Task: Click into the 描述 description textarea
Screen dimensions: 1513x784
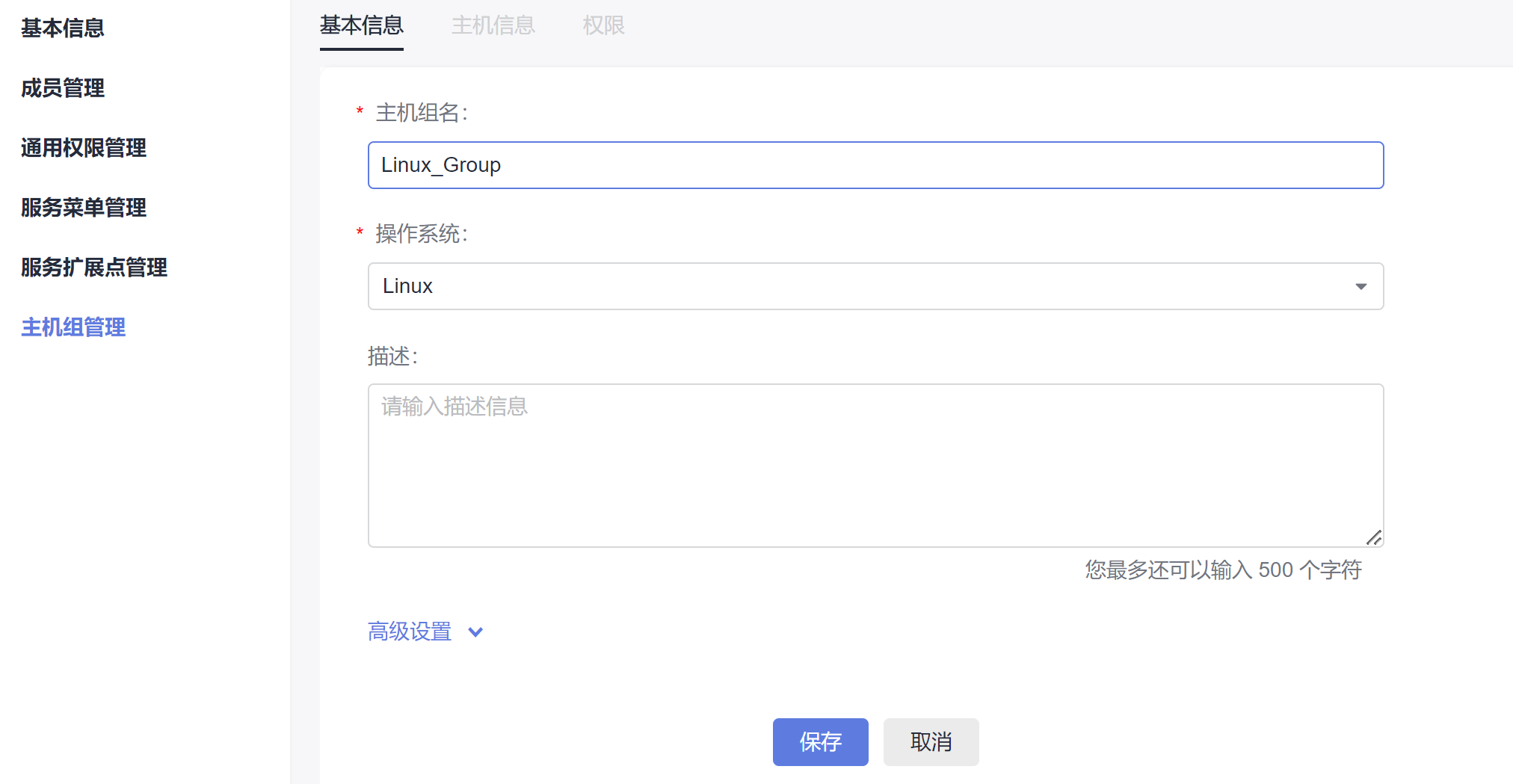Action: point(875,465)
